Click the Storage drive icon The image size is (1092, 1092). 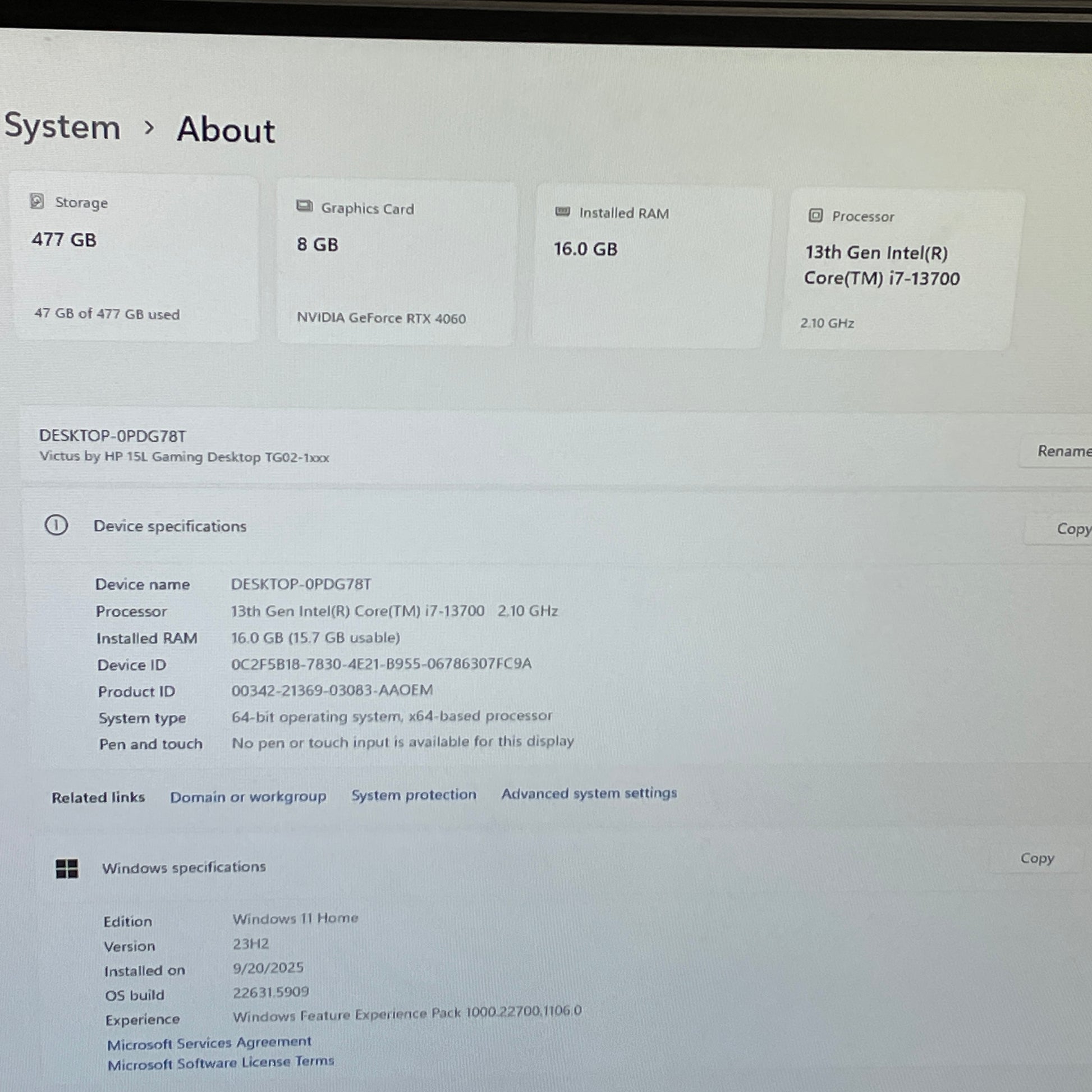pyautogui.click(x=36, y=201)
